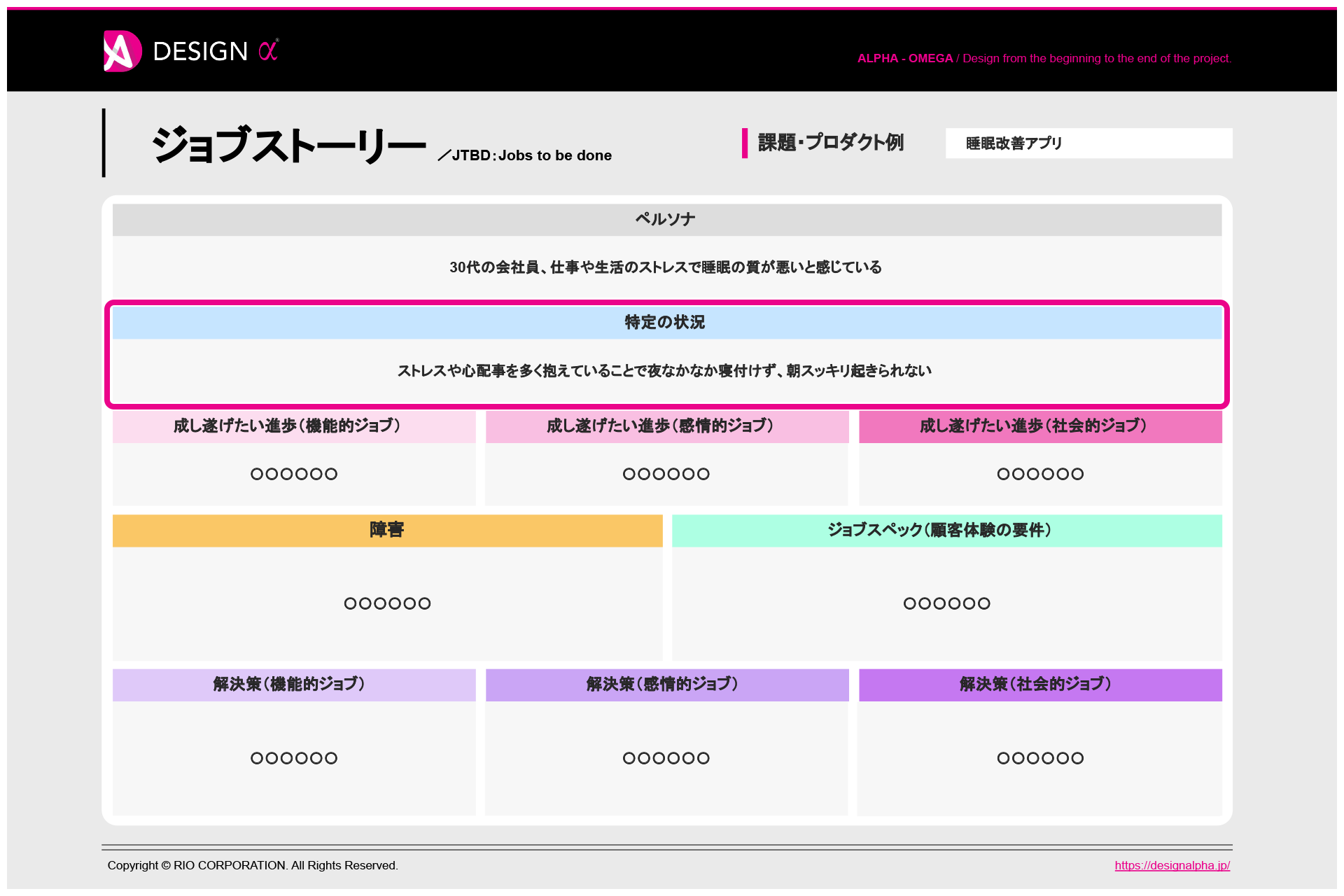The image size is (1344, 896).
Task: Click the 睡眠改善アプリ field
Action: [1088, 143]
